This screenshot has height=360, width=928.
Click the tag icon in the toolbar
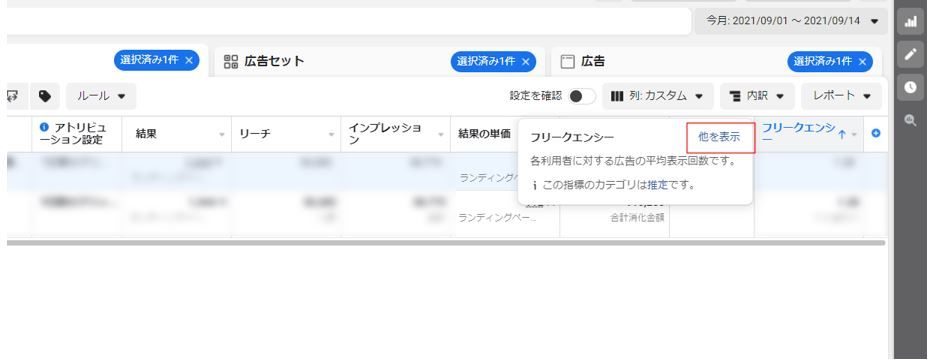45,96
